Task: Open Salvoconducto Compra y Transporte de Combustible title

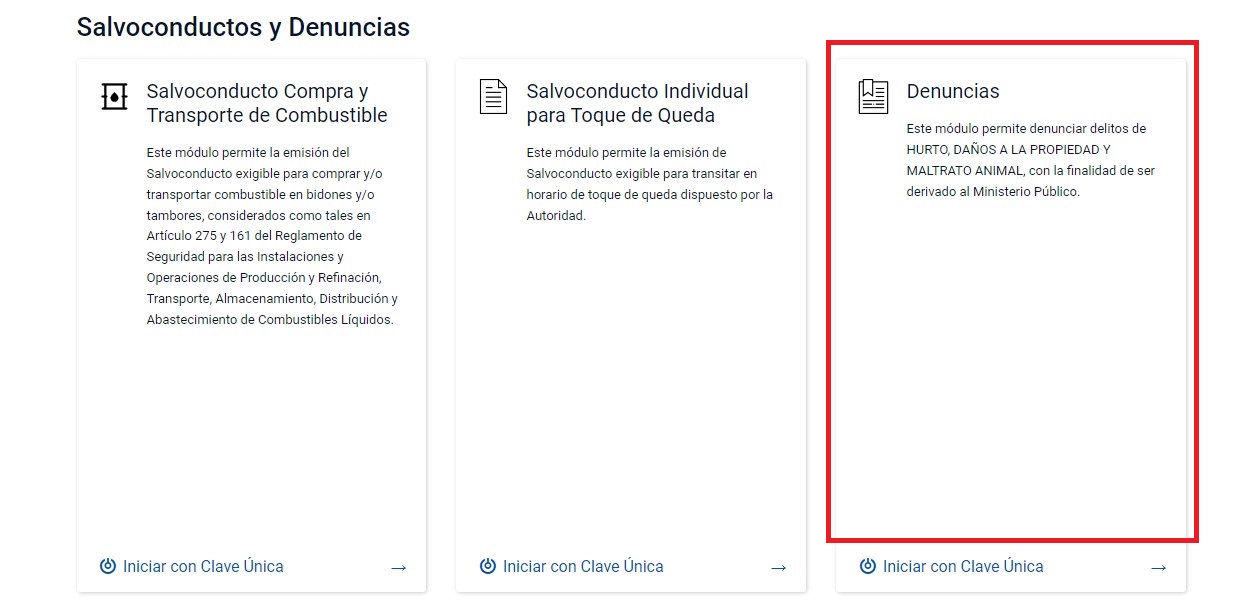Action: [267, 103]
